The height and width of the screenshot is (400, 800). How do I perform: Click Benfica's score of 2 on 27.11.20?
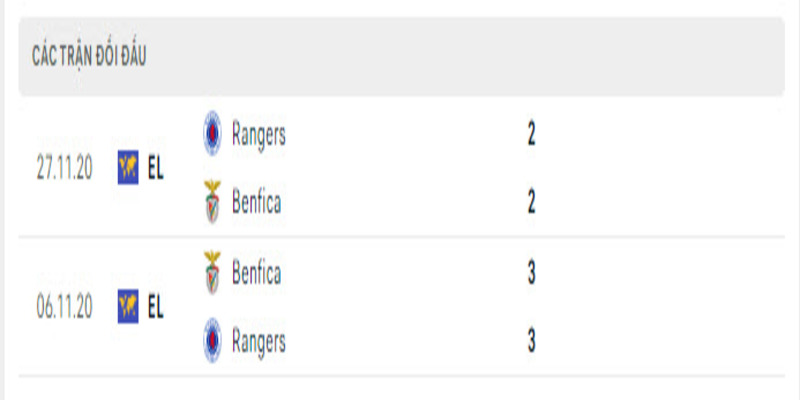pyautogui.click(x=532, y=202)
